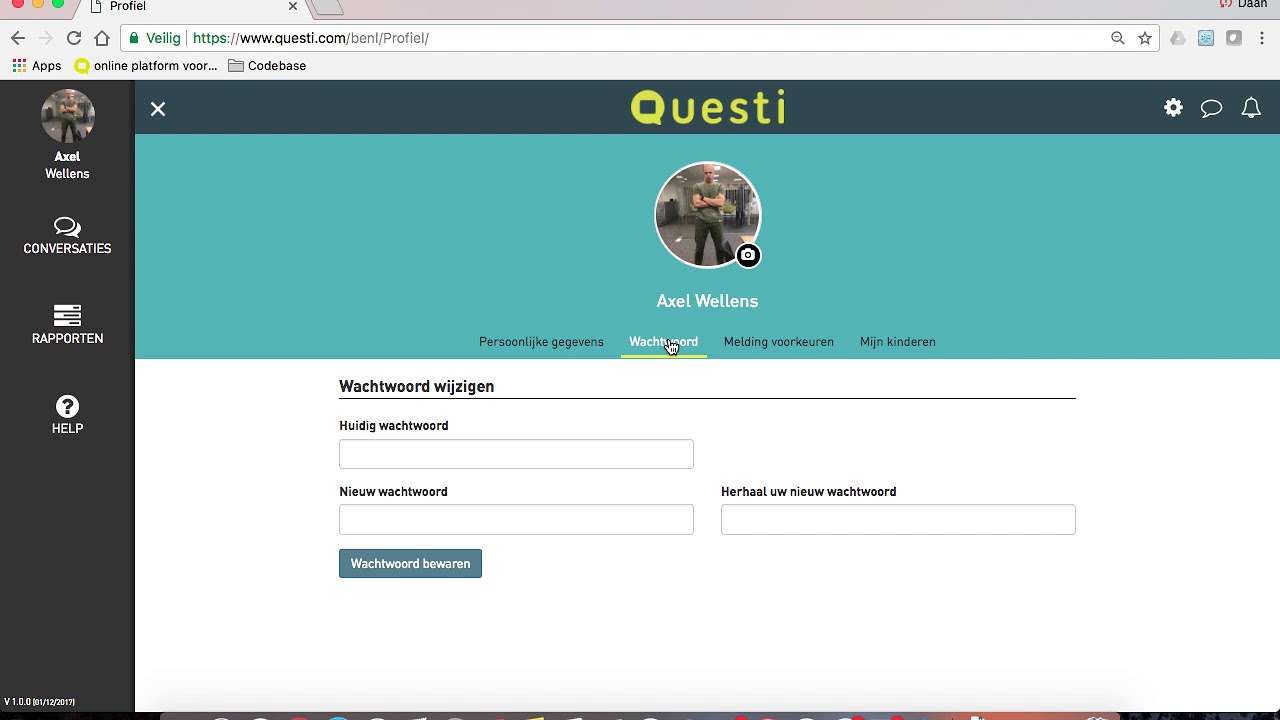This screenshot has height=720, width=1280.
Task: Open the chat bubble icon in header
Action: (1211, 108)
